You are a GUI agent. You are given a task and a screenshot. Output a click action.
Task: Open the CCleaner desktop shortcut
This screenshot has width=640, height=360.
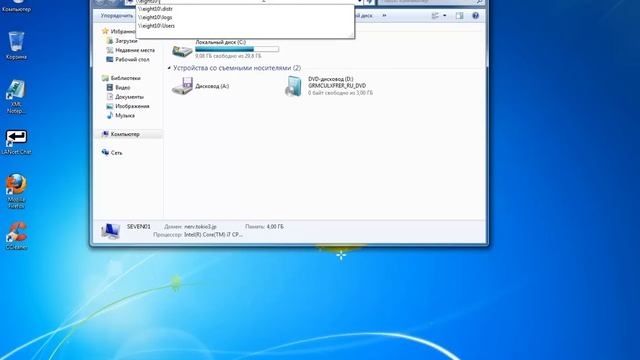(x=16, y=236)
